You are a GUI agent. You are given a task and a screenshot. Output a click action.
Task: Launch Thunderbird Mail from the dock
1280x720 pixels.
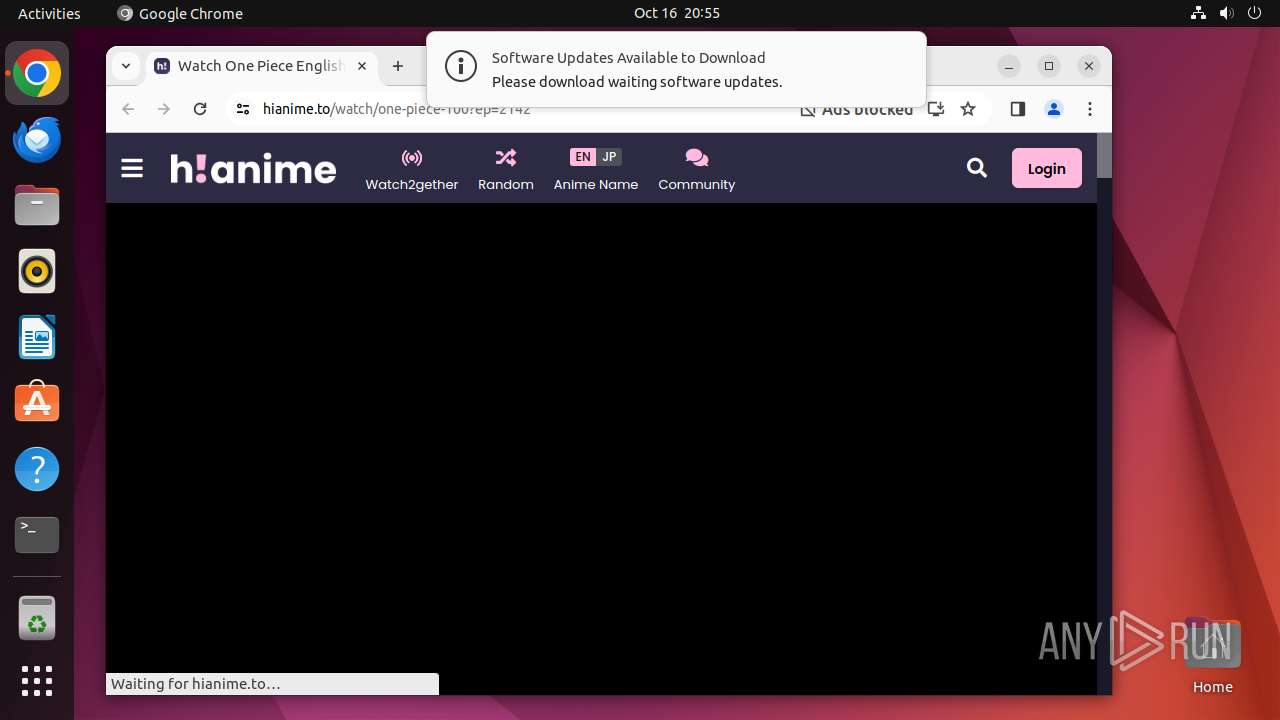(x=37, y=140)
